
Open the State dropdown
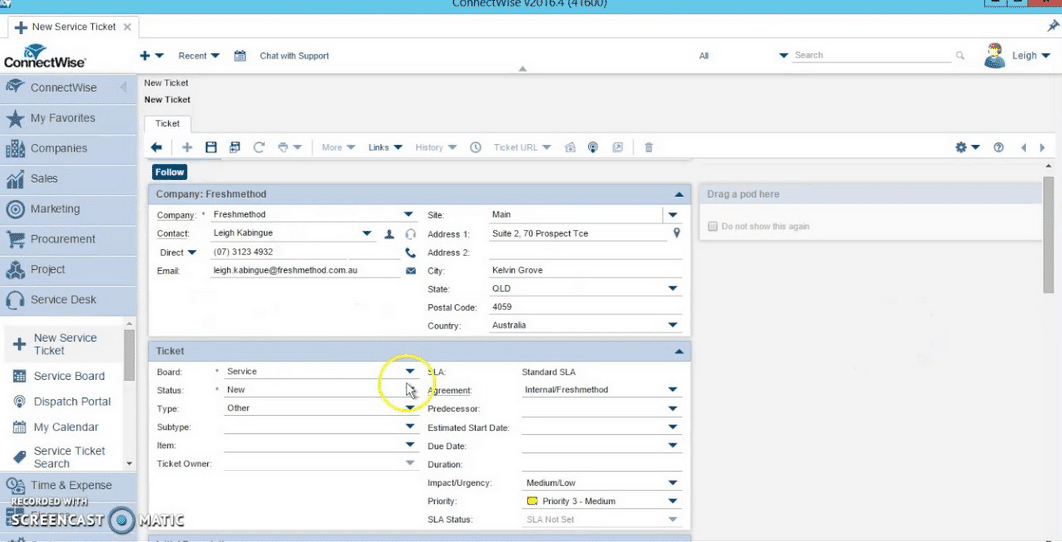[x=673, y=289]
